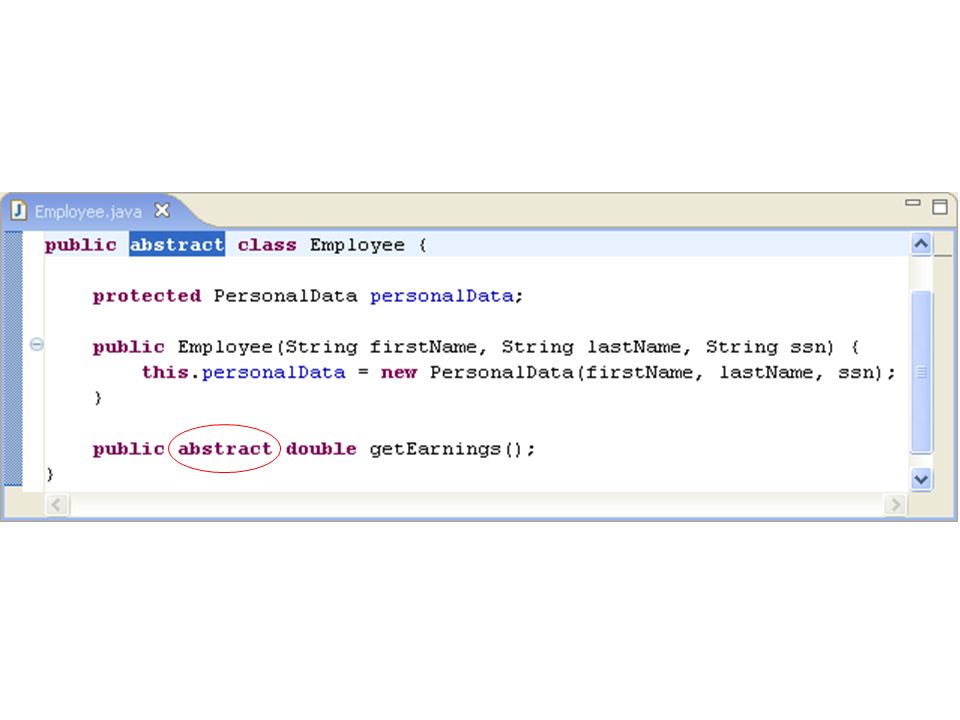Screen dimensions: 960x720
Task: Click the 'getEarnings()' method name
Action: tap(446, 449)
